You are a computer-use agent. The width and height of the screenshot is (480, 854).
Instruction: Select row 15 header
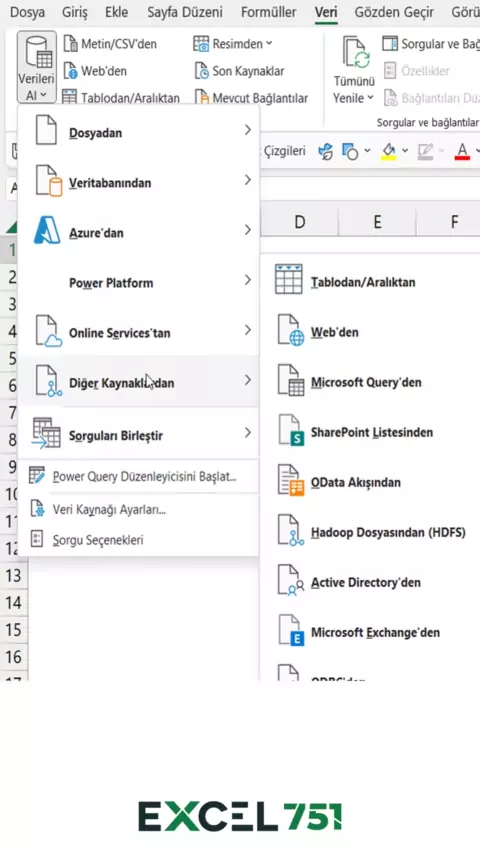13,630
